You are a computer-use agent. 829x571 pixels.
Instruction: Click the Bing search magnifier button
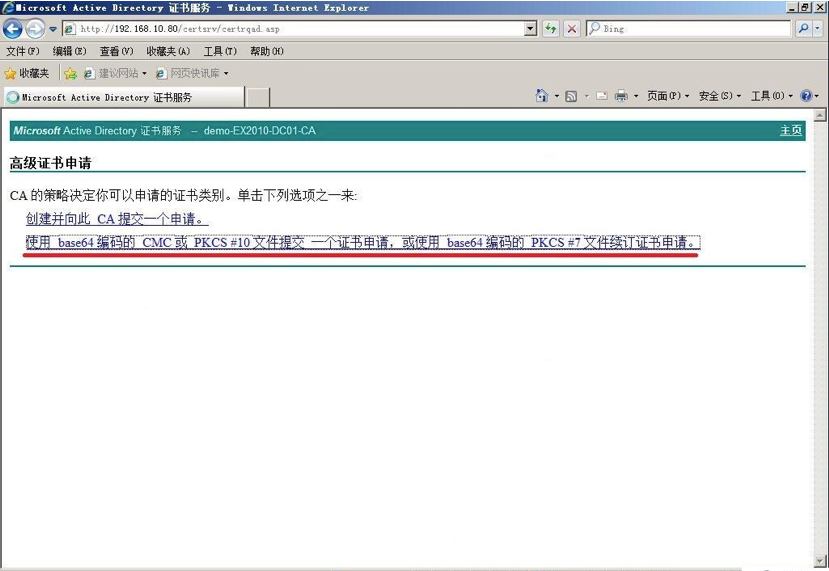pyautogui.click(x=803, y=29)
